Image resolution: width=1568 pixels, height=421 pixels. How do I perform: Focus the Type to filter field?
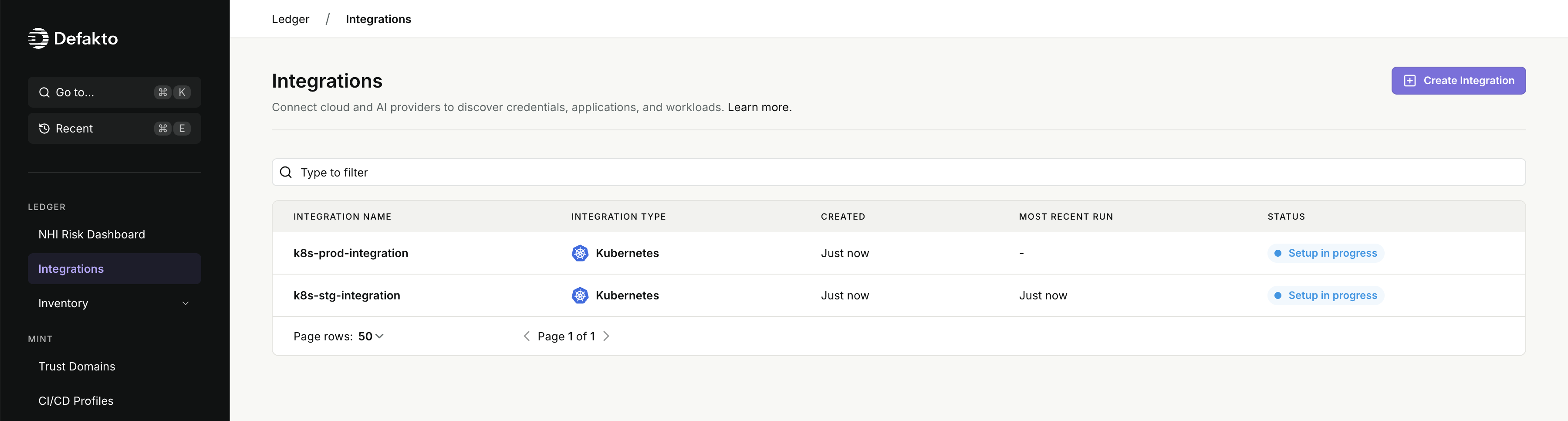899,173
